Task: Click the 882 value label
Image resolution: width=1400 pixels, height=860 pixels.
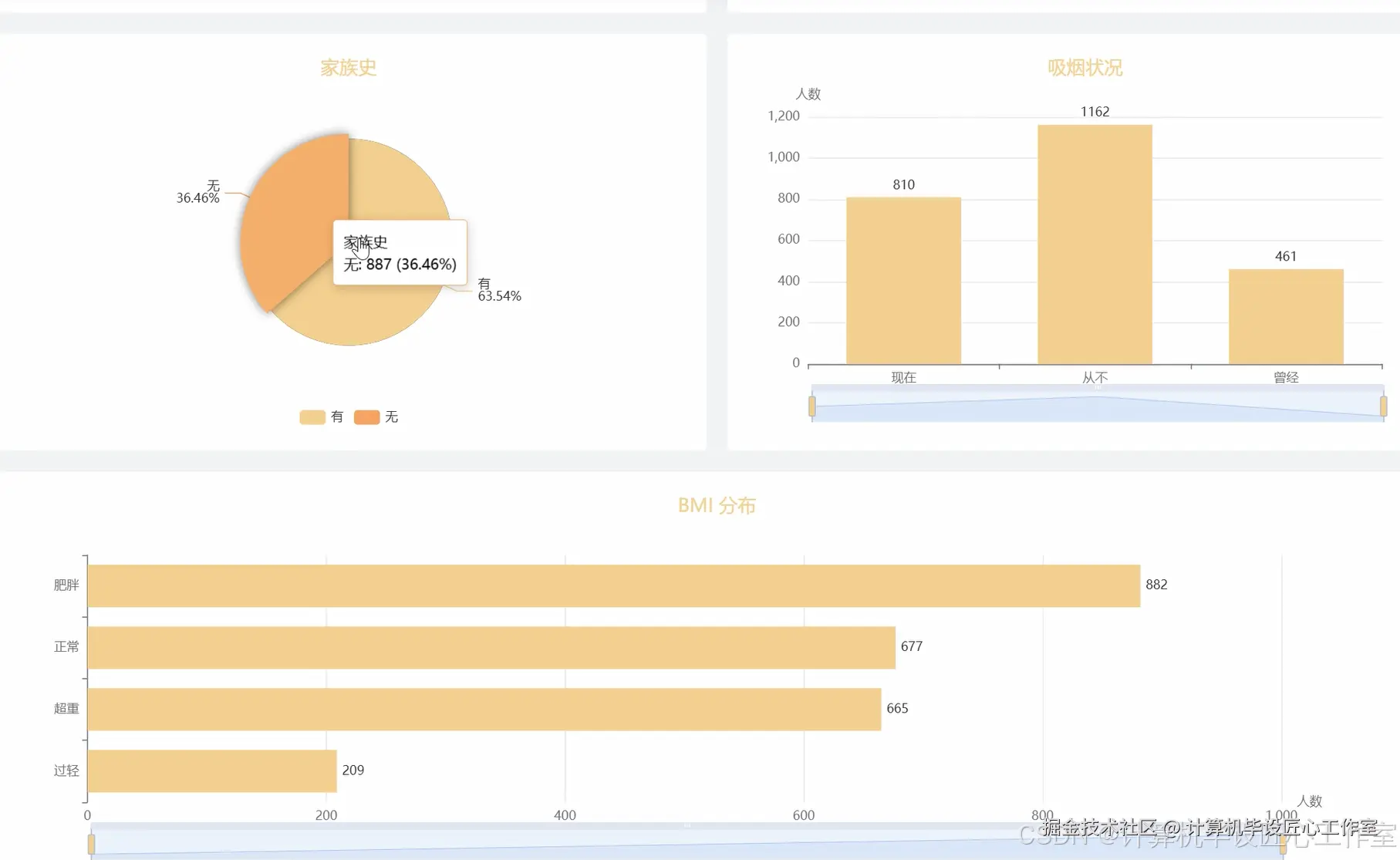Action: click(x=1156, y=585)
